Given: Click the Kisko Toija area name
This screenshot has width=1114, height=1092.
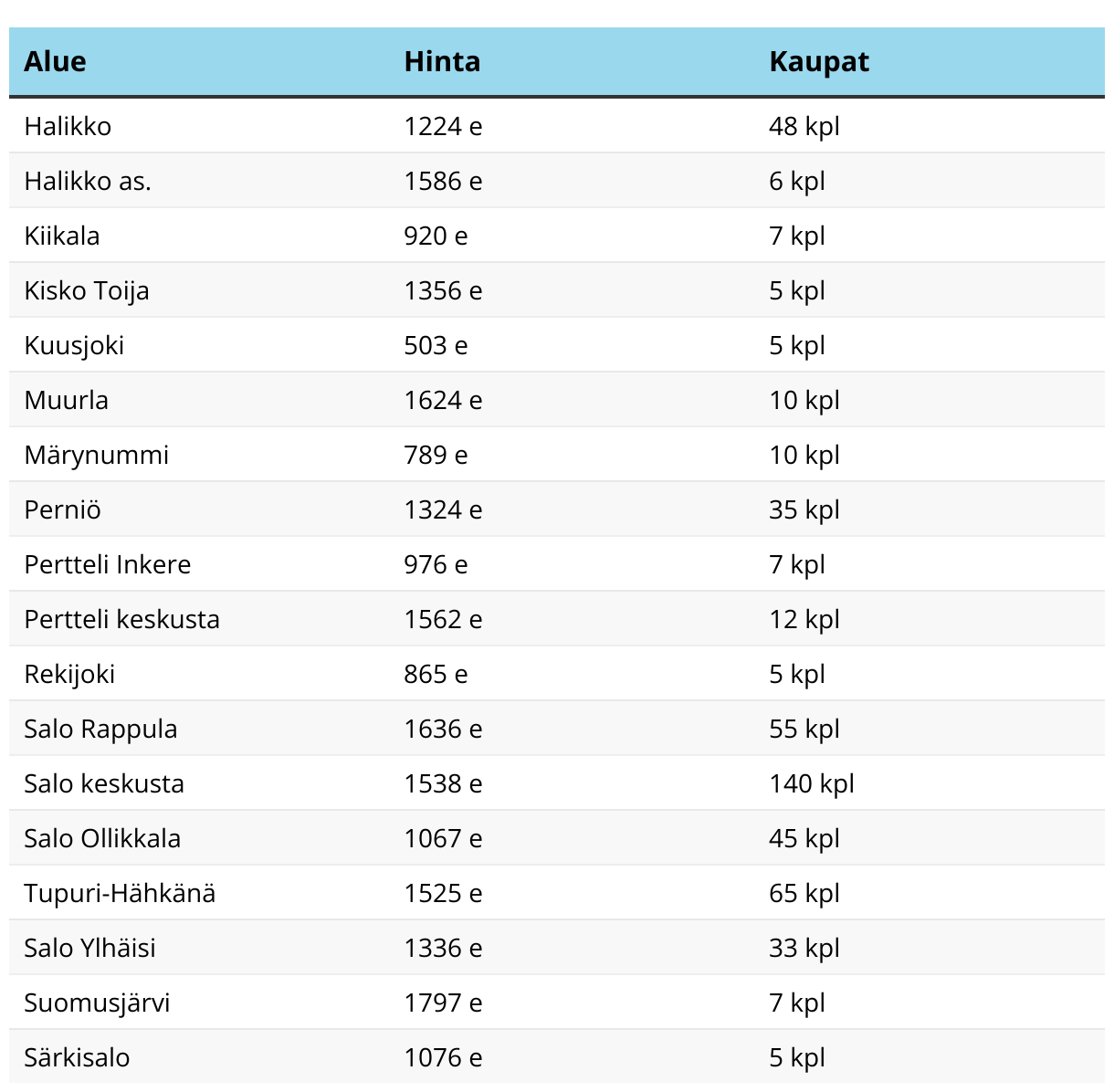Looking at the screenshot, I should [x=87, y=290].
